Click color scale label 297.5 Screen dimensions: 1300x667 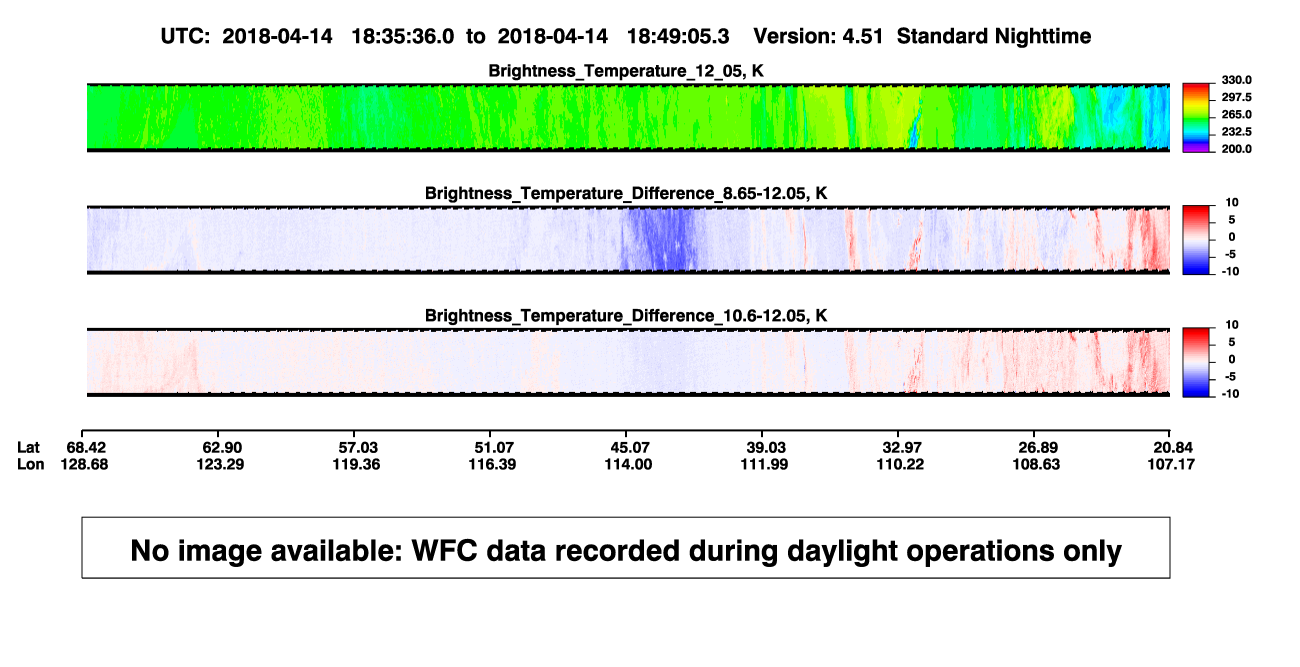(x=1238, y=97)
